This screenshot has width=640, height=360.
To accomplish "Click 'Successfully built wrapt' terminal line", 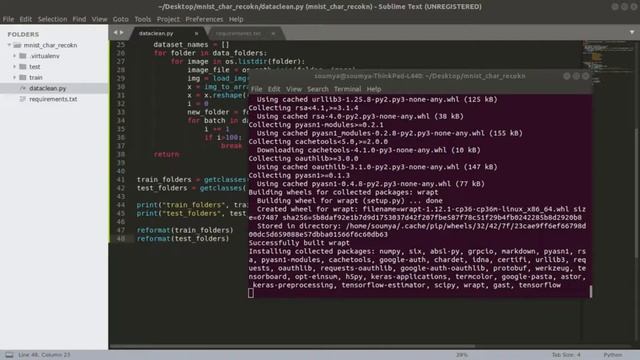I will click(299, 243).
